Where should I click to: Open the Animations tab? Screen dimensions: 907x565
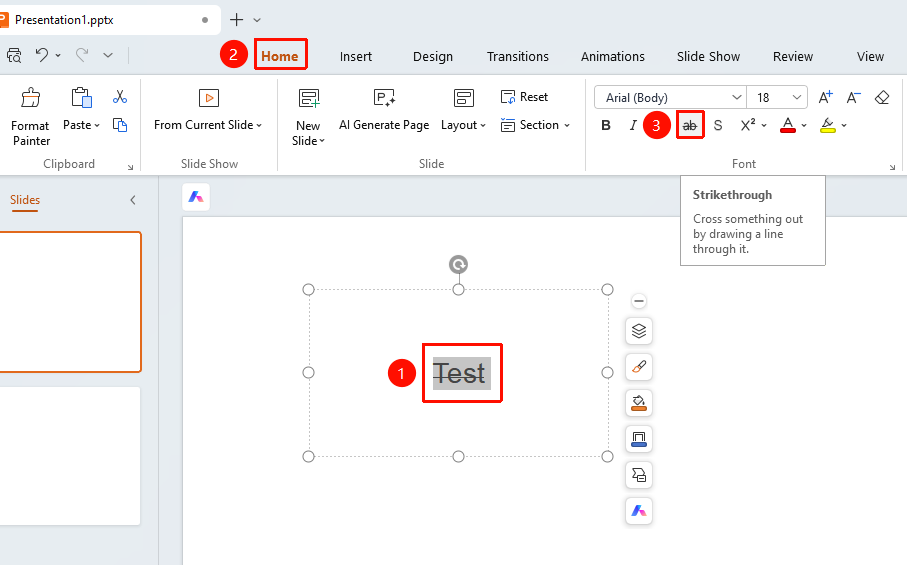pyautogui.click(x=613, y=56)
